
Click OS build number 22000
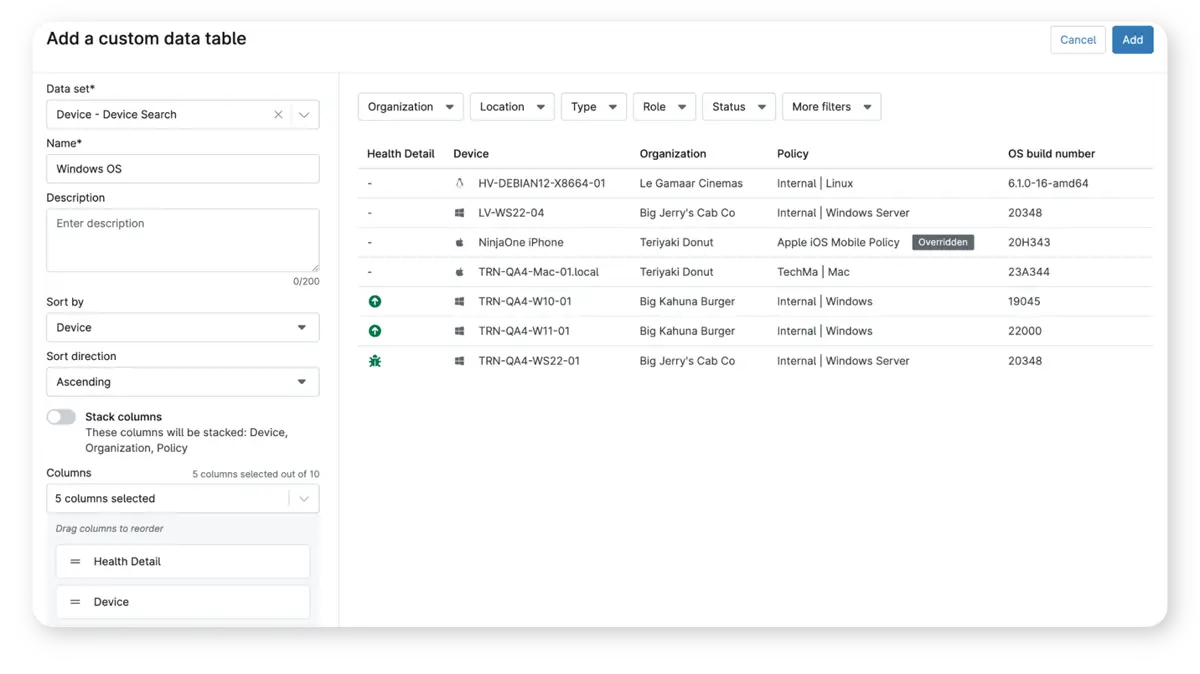[x=1025, y=331]
